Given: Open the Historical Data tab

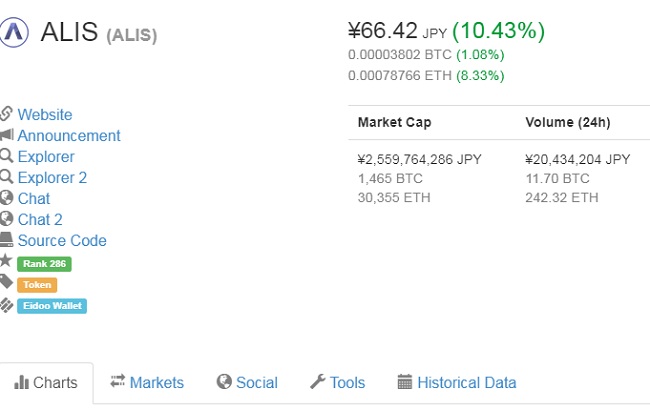Looking at the screenshot, I should point(457,383).
